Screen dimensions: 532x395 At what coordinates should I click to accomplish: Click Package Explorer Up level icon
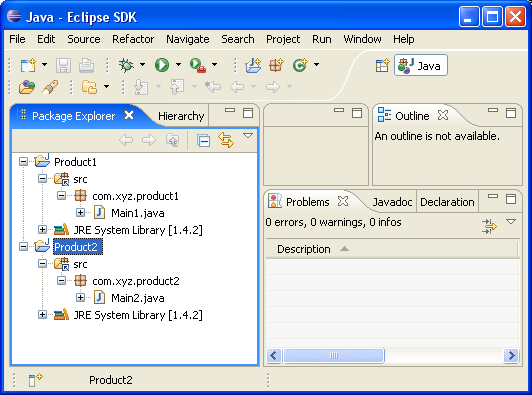tap(173, 140)
